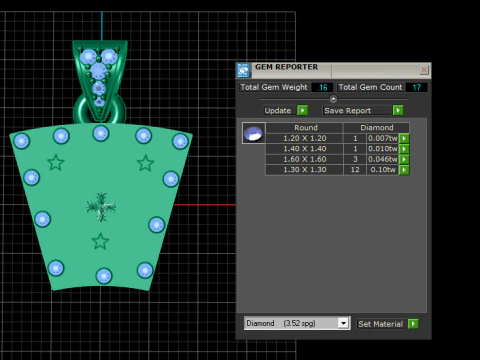
Task: Click the Set Material label button
Action: pos(380,324)
